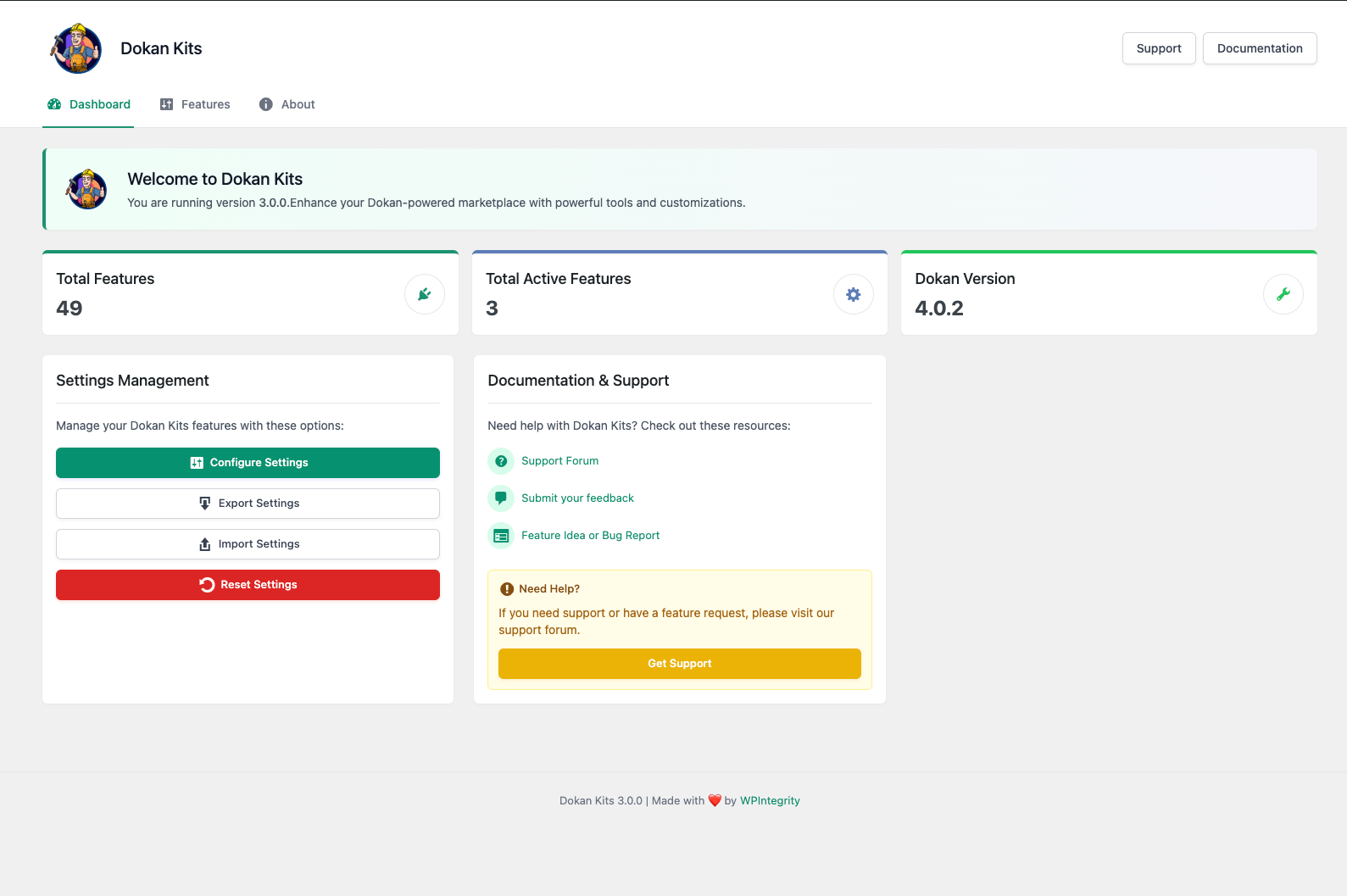Click the red Reset Settings button
Viewport: 1347px width, 896px height.
click(x=248, y=585)
